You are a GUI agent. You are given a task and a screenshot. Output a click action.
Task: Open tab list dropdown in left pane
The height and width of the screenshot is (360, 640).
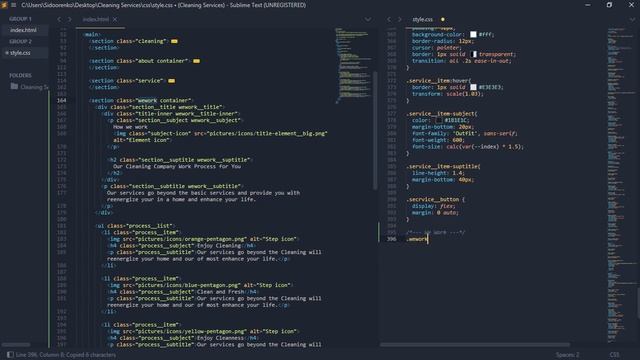coord(368,19)
